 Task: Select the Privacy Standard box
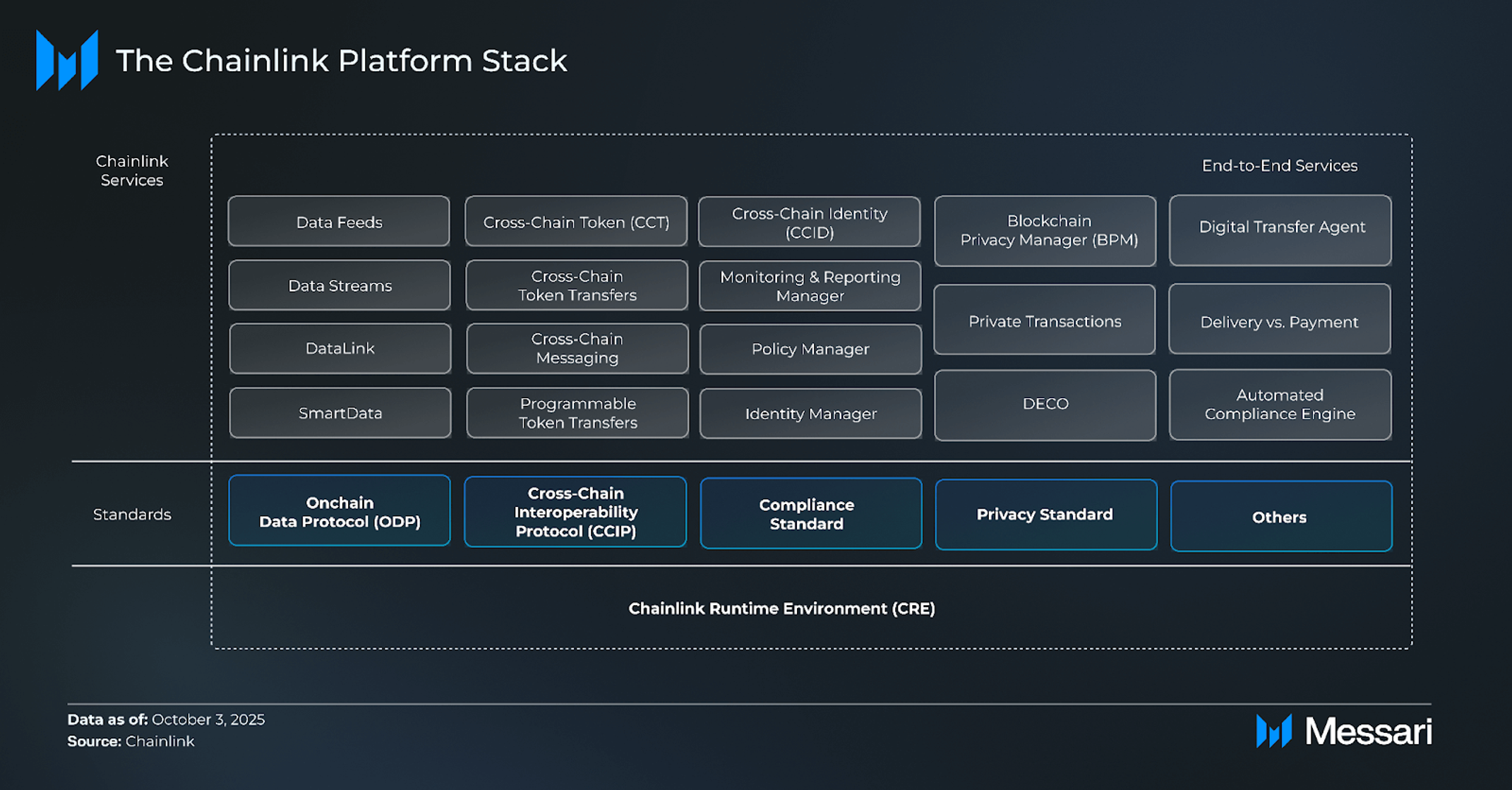click(1045, 515)
